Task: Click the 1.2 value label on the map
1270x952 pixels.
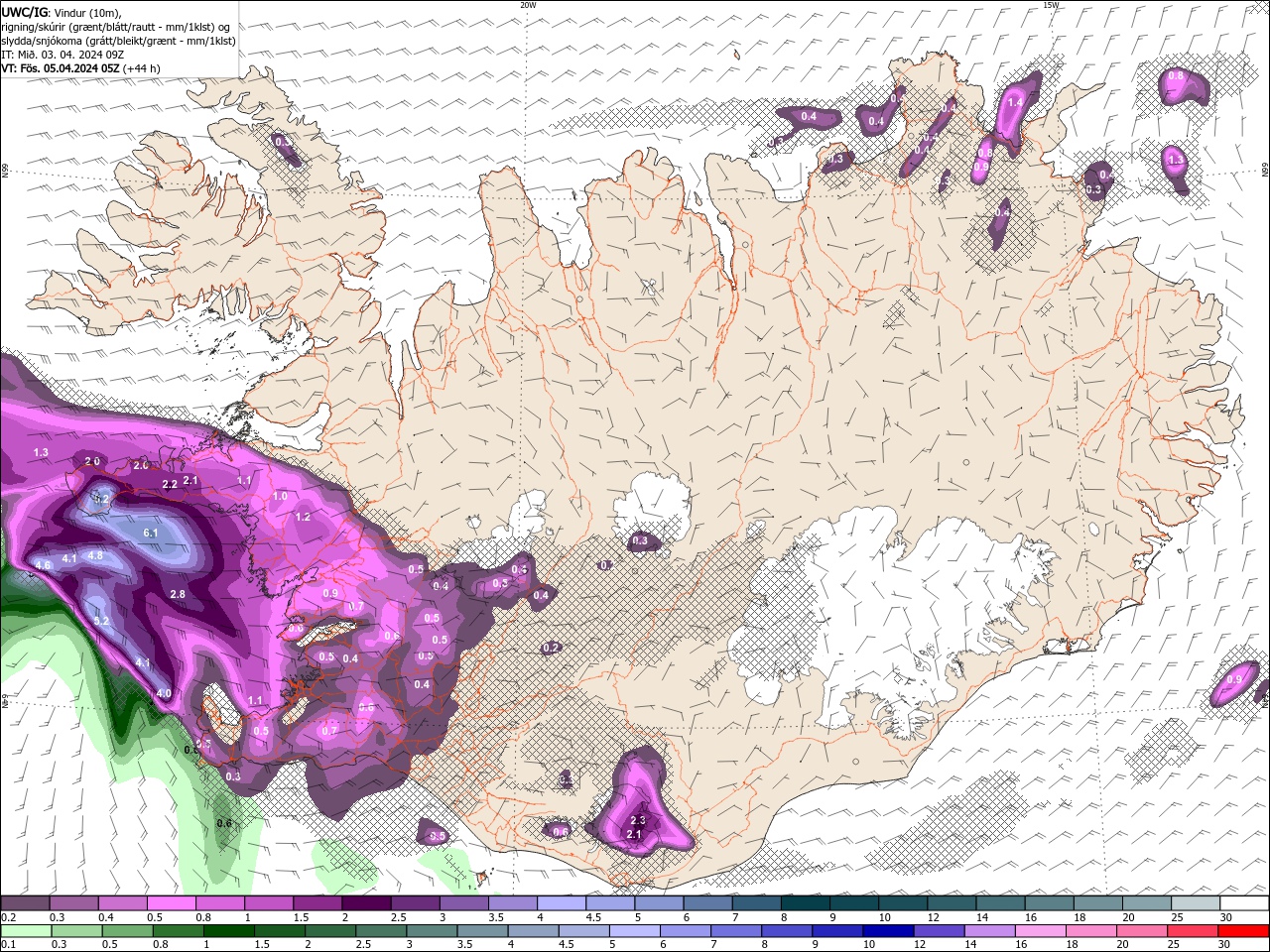Action: tap(304, 518)
